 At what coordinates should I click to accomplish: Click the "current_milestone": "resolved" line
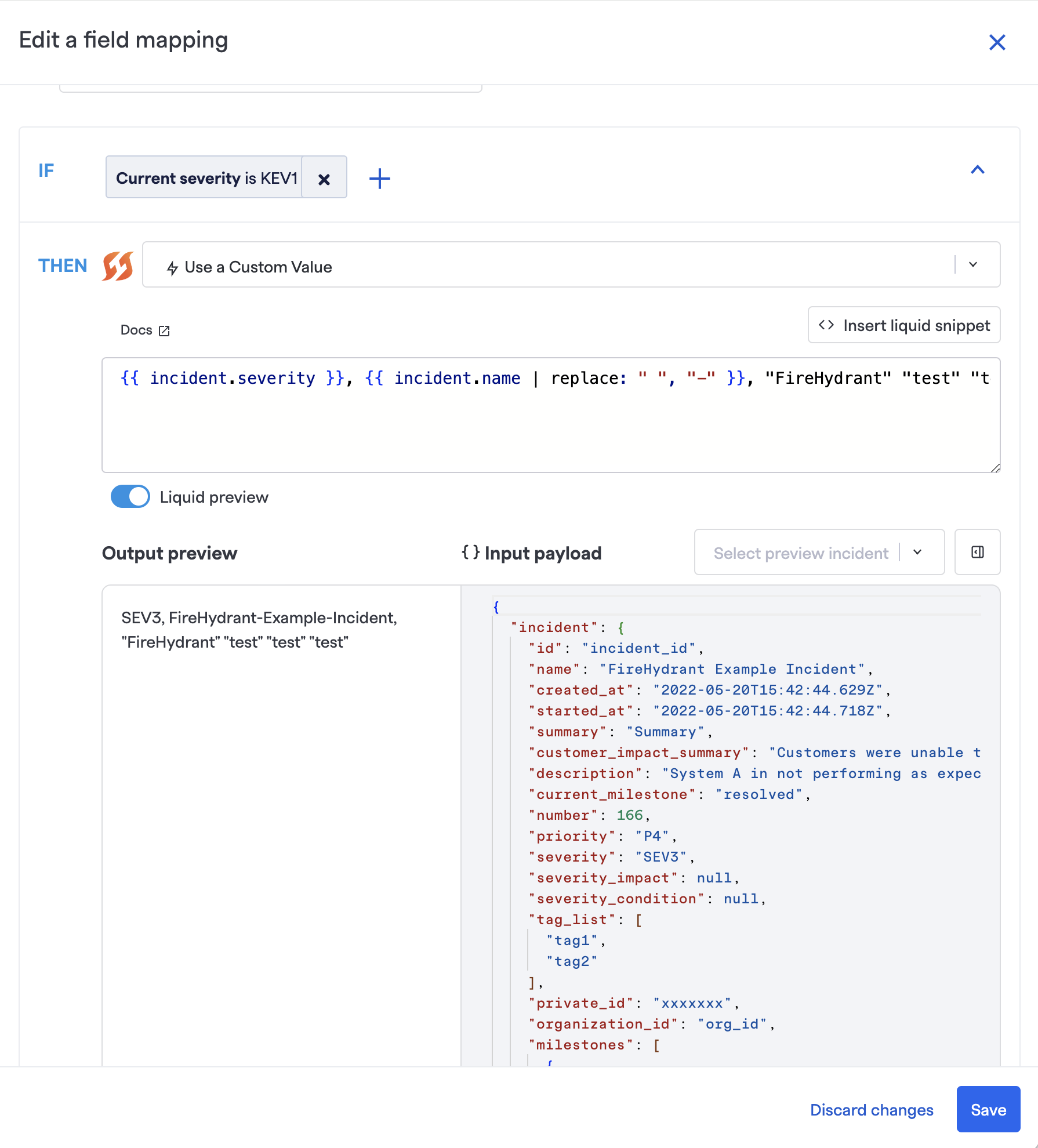tap(670, 794)
